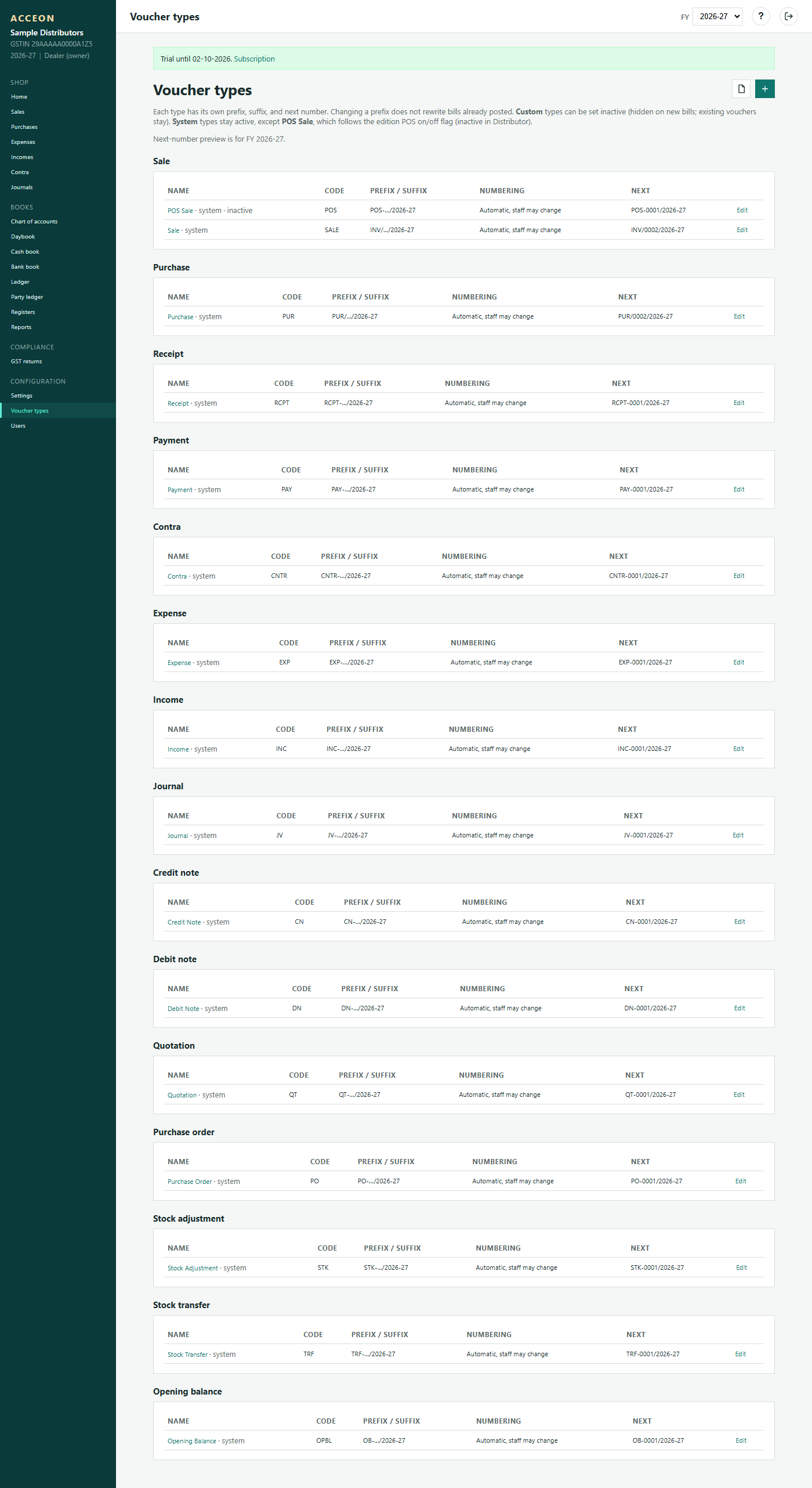Open the Expense voucher name link
The image size is (812, 1488).
point(179,663)
